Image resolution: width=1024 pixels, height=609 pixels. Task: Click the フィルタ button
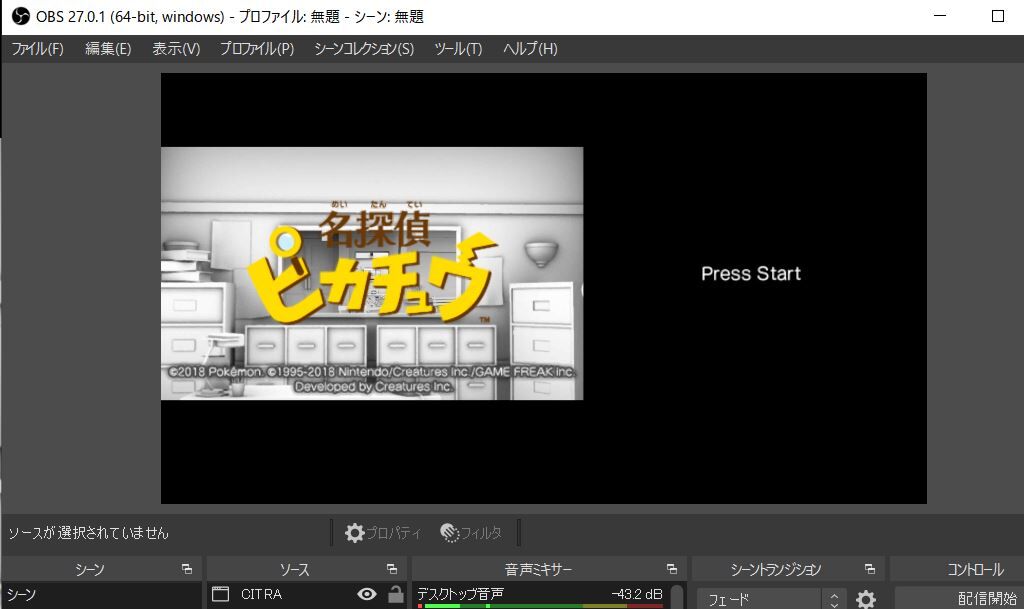[471, 533]
